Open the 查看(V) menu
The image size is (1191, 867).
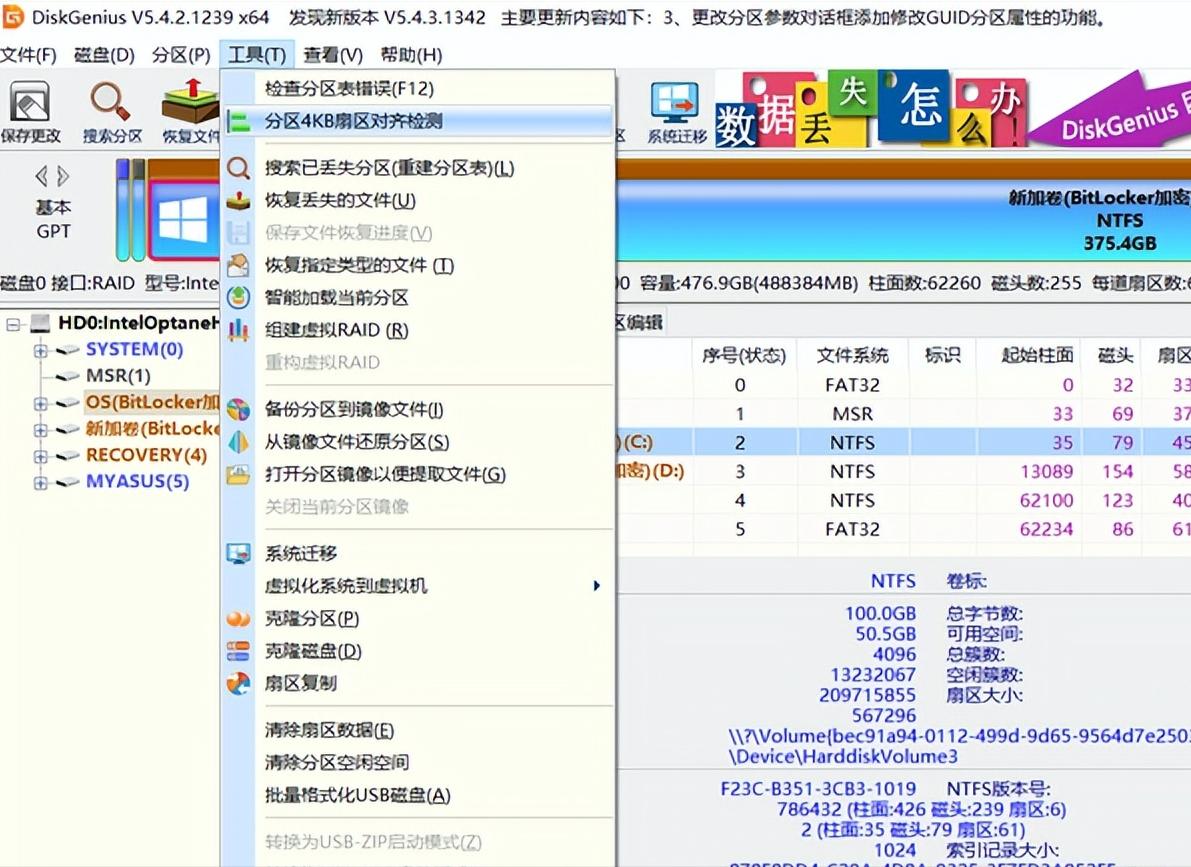334,55
